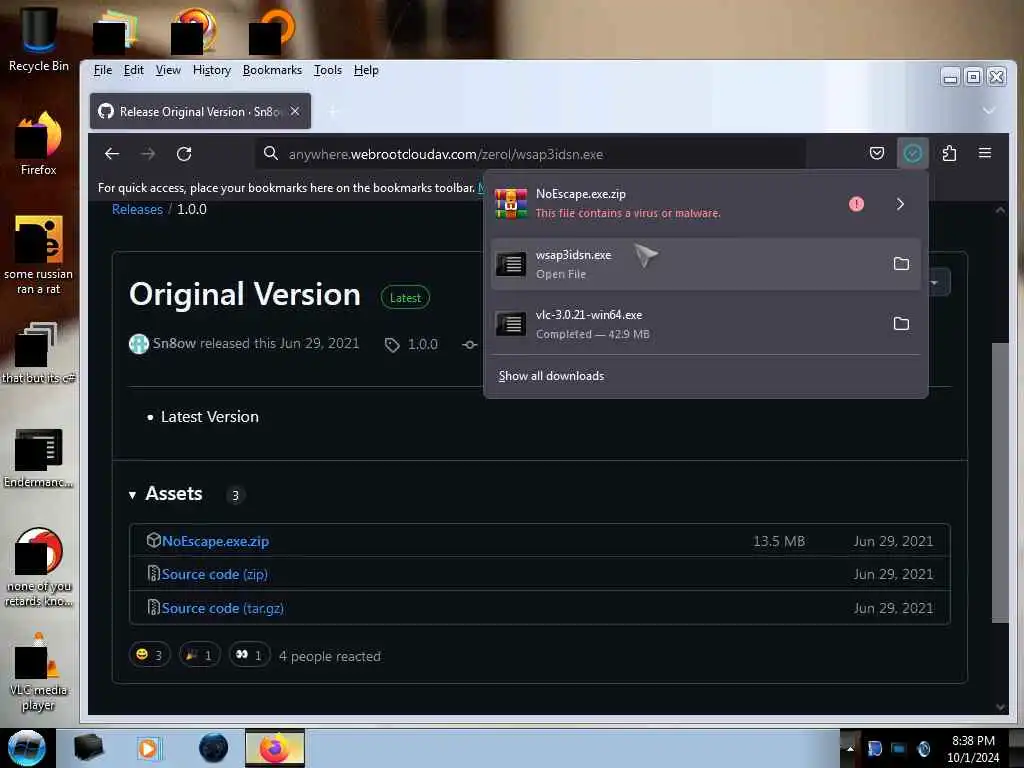Select the Firefox desktop shortcut
Viewport: 1024px width, 768px height.
click(39, 144)
